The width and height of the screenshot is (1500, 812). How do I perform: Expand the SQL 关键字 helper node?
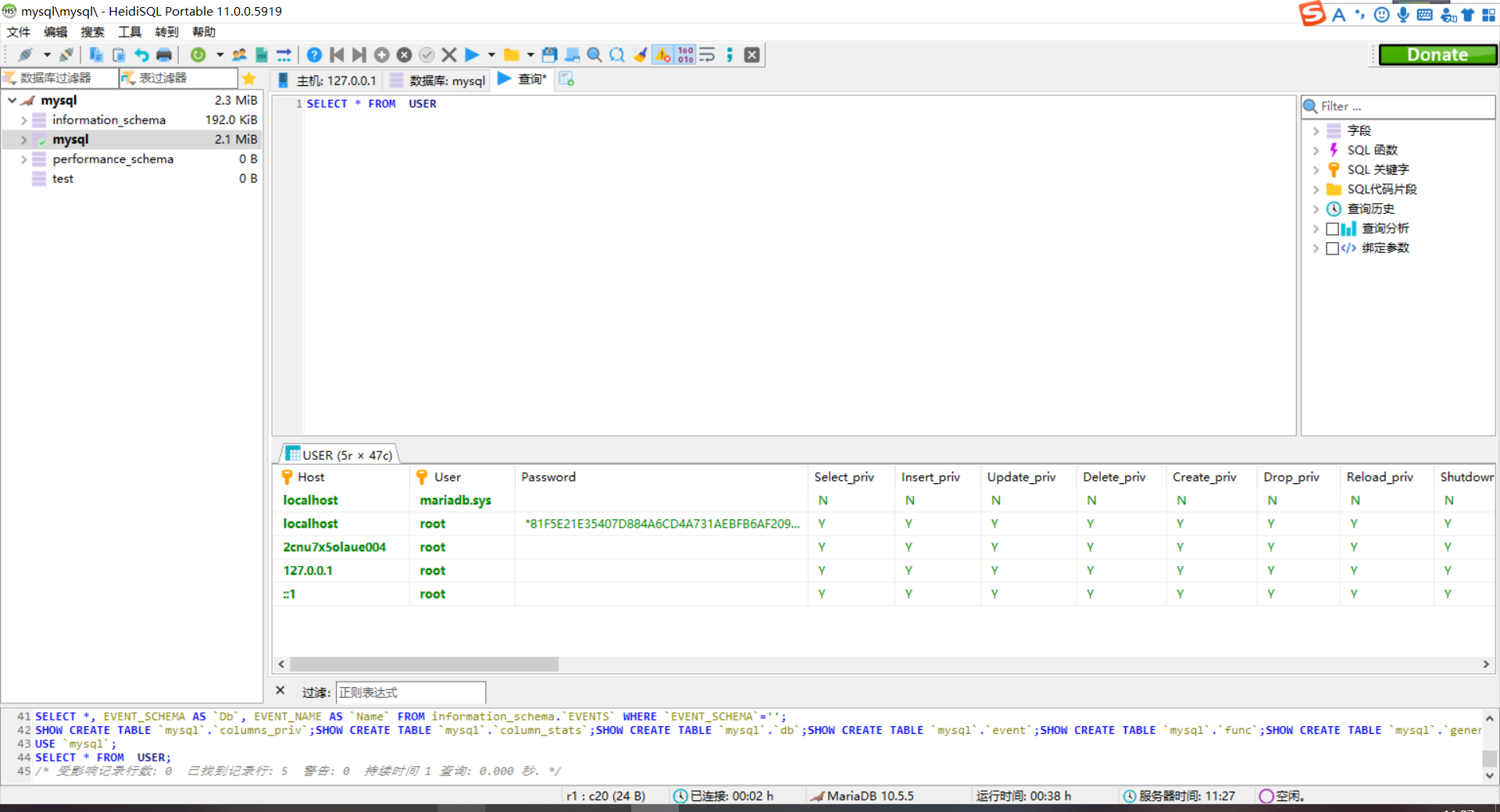pos(1316,170)
